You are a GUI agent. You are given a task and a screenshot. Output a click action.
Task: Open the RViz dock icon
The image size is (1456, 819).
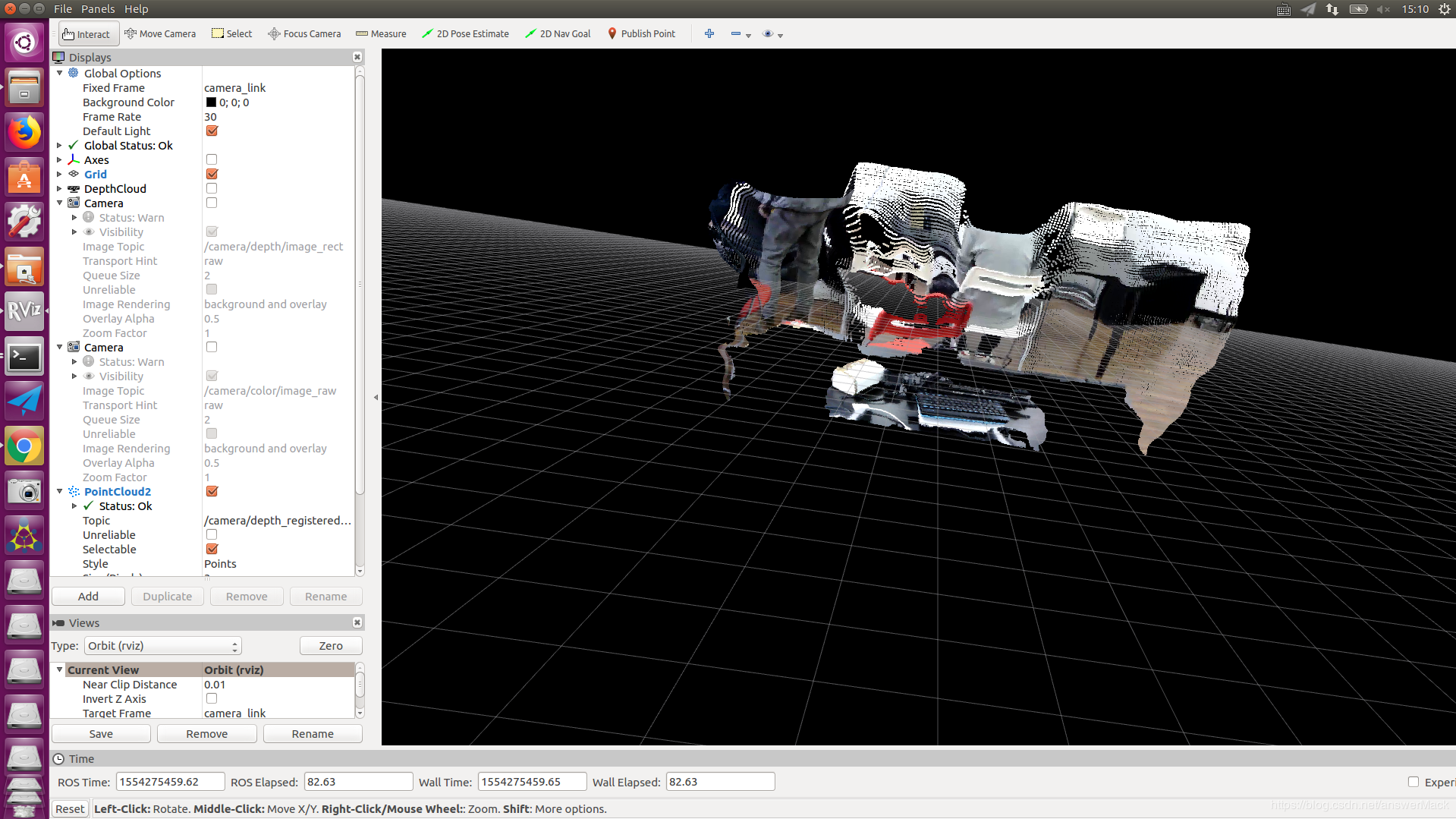pos(24,310)
